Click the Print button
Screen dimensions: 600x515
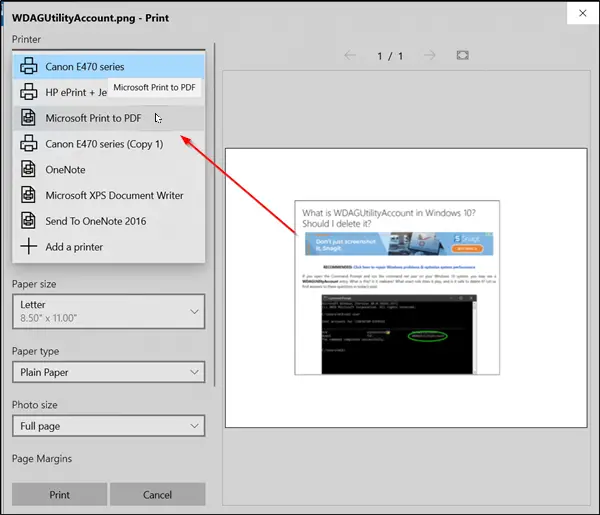[59, 494]
